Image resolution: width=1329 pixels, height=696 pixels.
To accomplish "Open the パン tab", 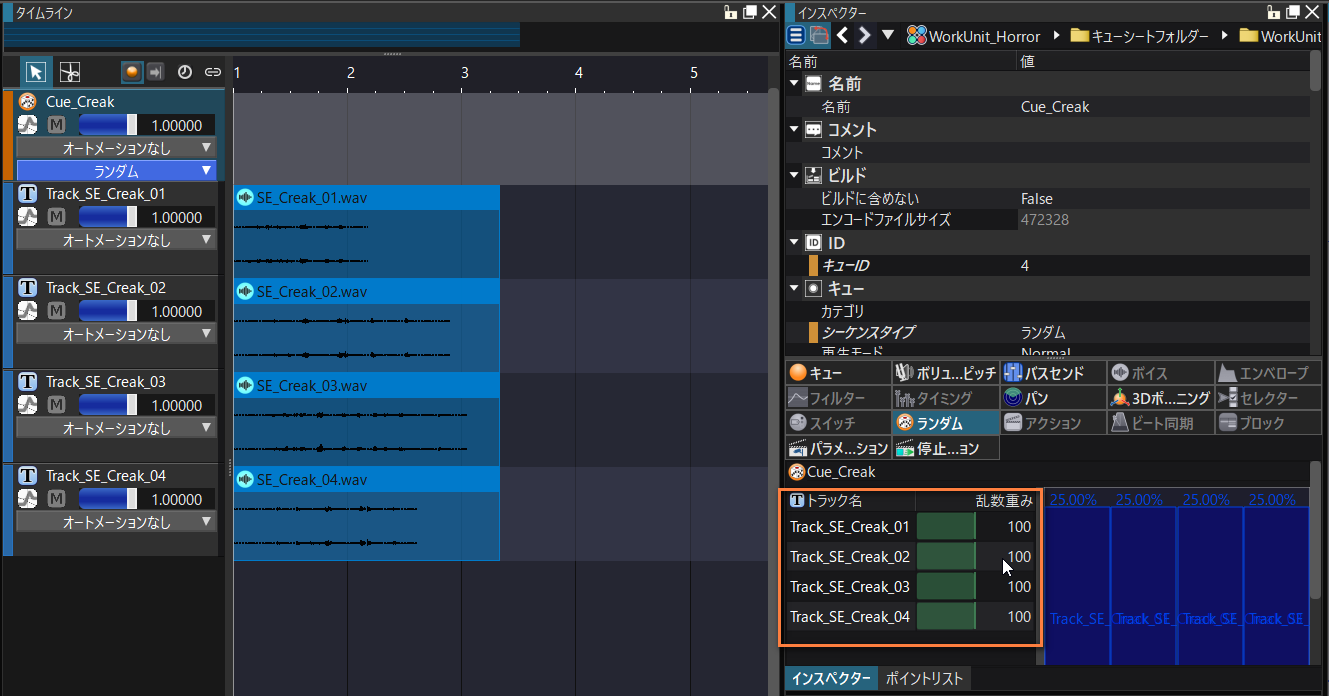I will point(1053,398).
